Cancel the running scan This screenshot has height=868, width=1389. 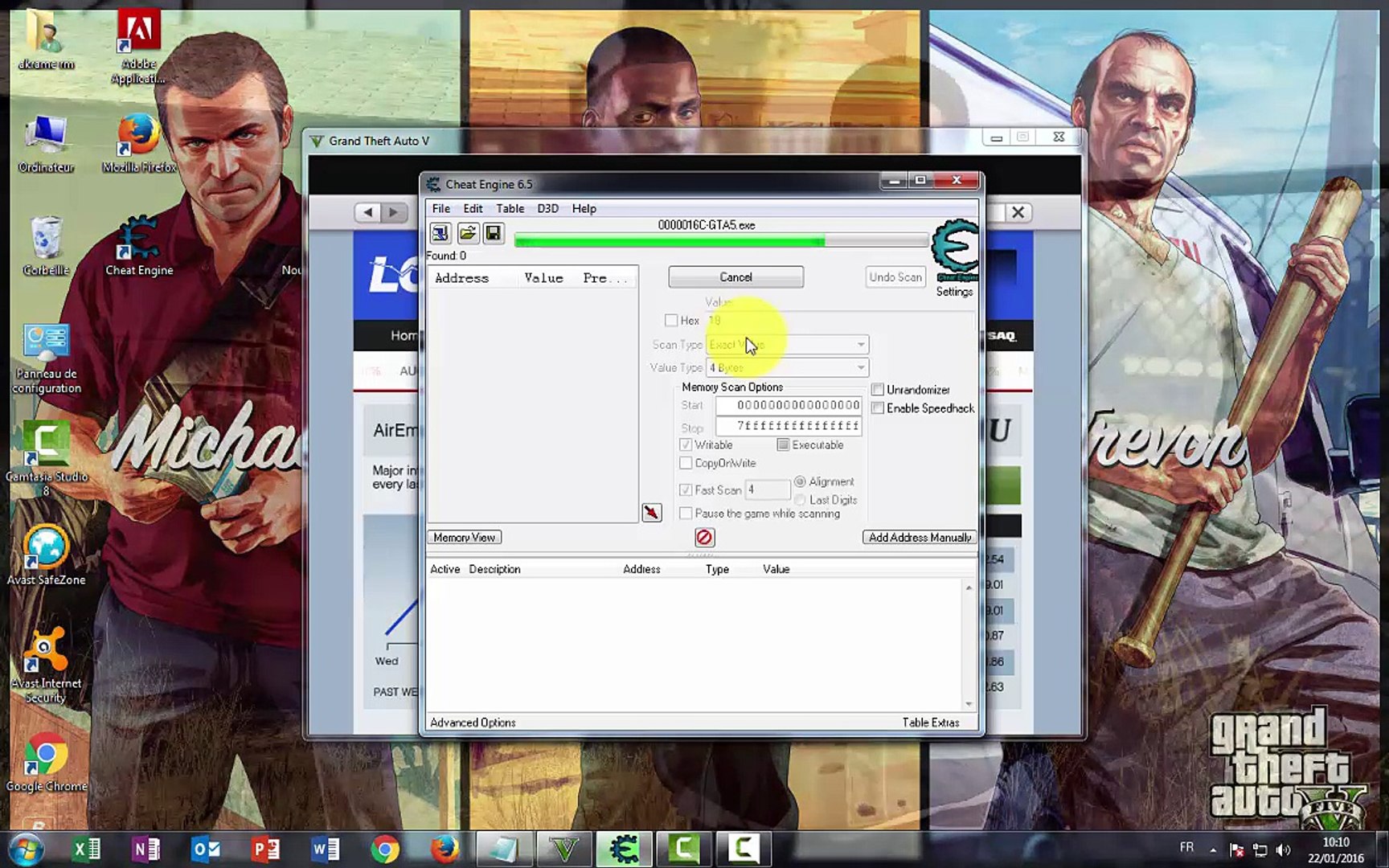[x=735, y=277]
